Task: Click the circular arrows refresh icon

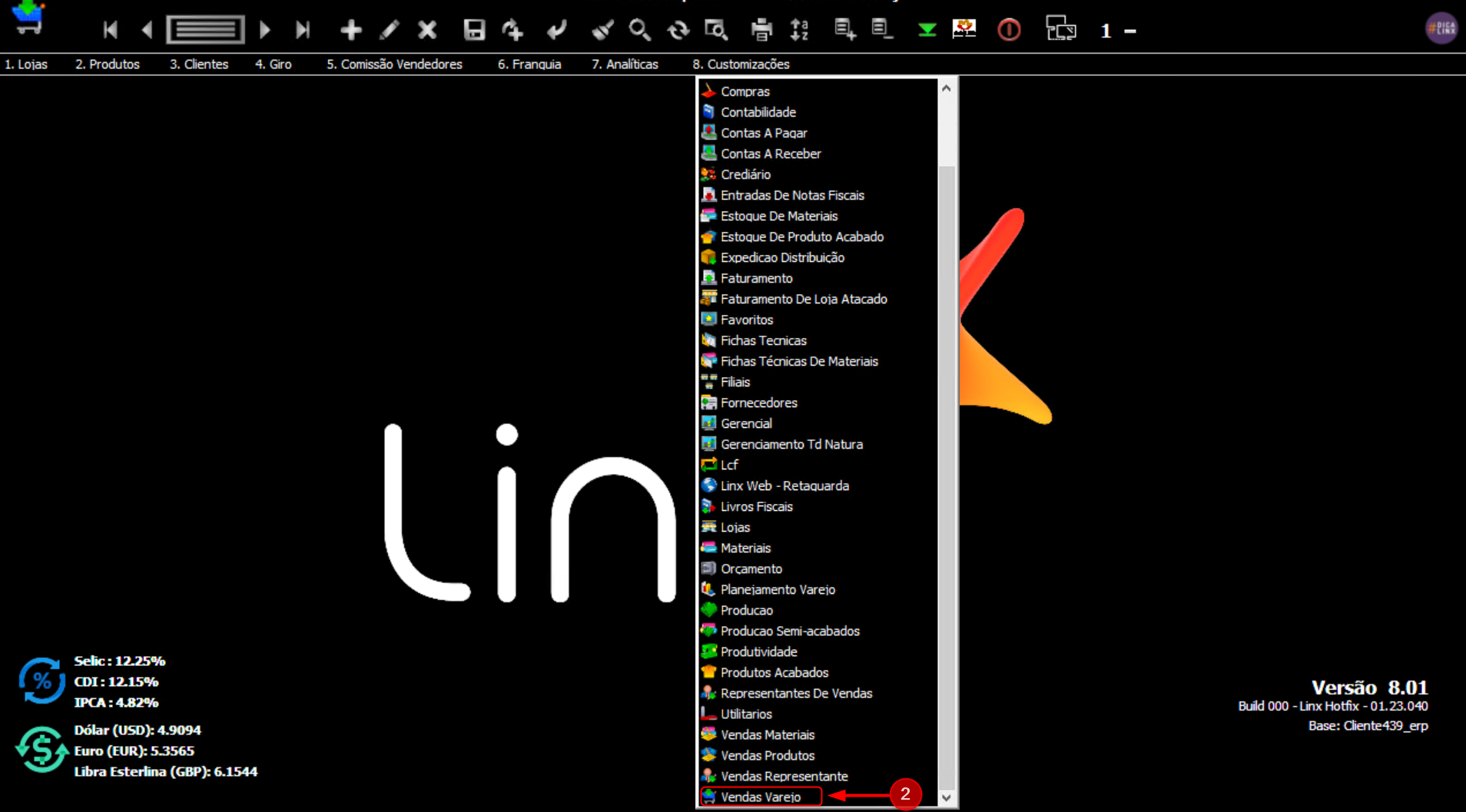Action: coord(678,30)
